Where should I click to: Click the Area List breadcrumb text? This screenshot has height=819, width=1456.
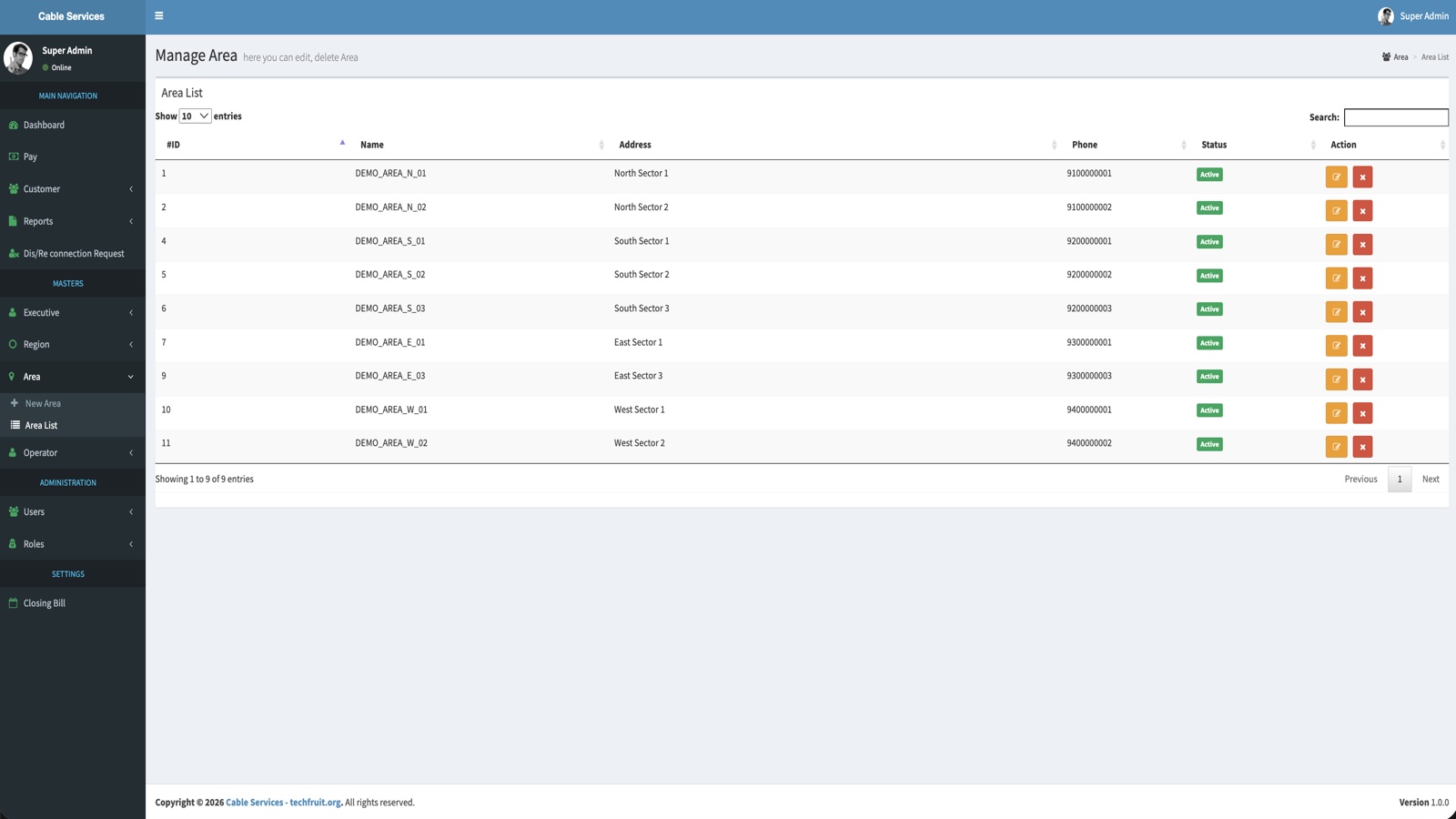point(1435,57)
